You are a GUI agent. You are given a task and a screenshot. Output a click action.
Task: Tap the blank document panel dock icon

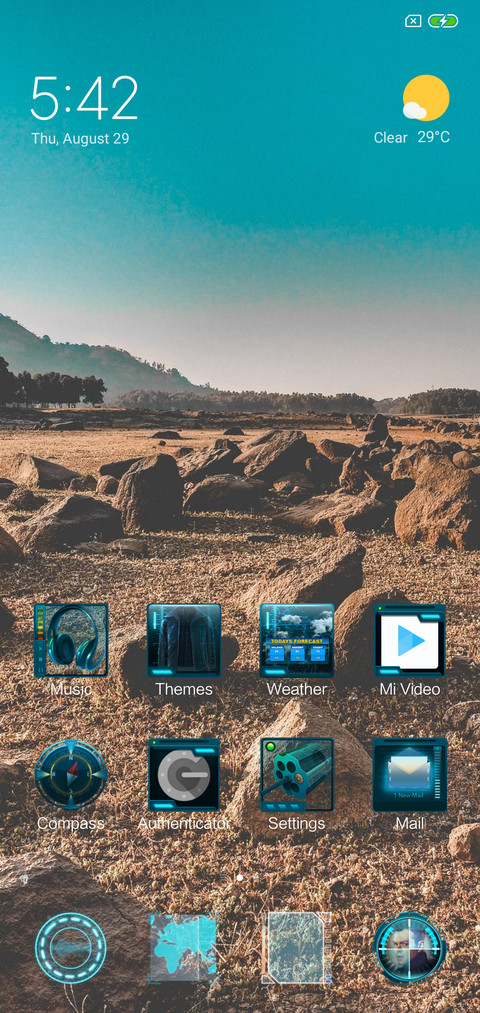pos(297,947)
